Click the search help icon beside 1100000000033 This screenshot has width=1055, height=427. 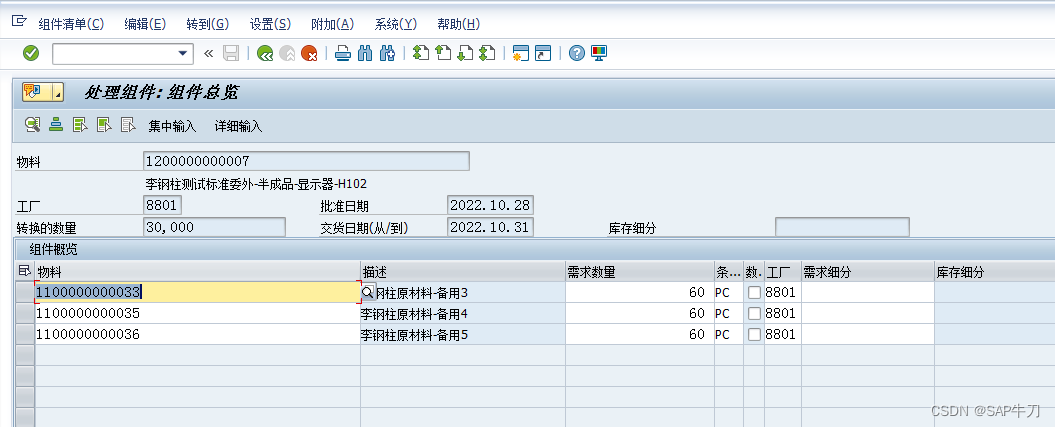coord(367,293)
